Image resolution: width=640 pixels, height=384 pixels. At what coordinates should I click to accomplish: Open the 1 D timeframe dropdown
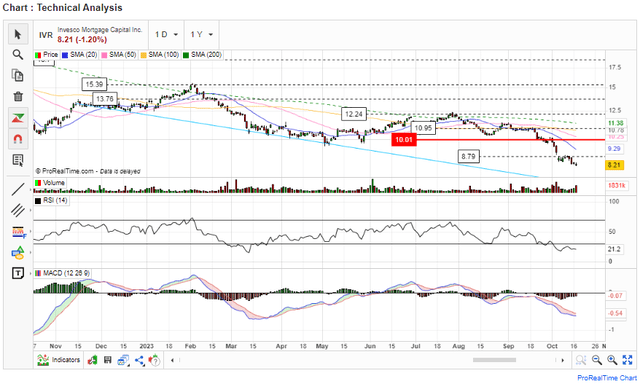166,34
